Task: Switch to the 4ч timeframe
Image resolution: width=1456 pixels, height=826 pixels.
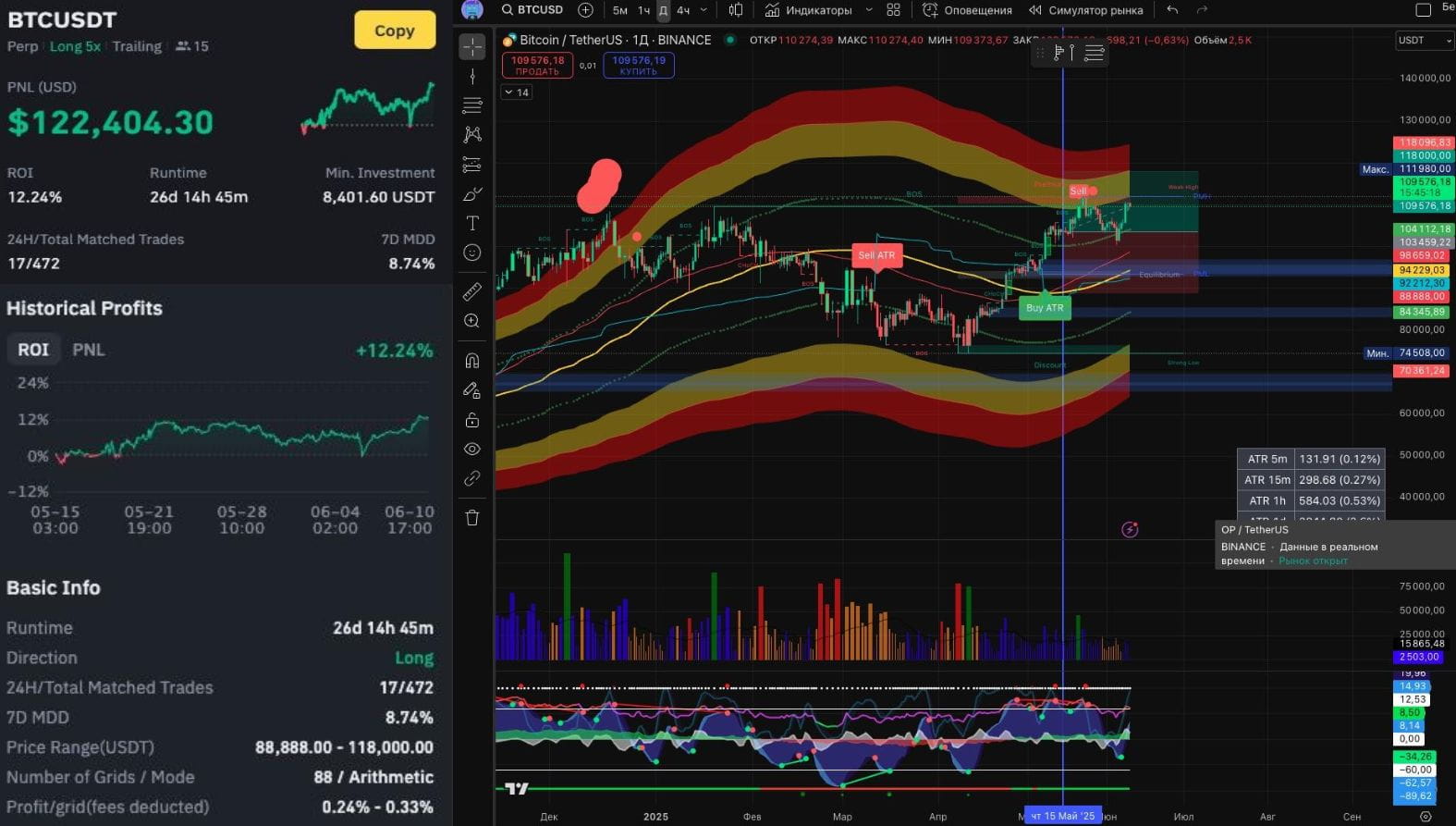Action: [x=683, y=10]
